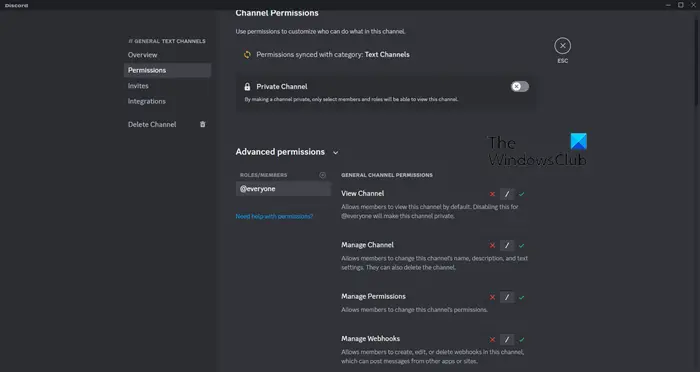This screenshot has height=372, width=700.
Task: Click the Advanced permissions heading
Action: (280, 152)
